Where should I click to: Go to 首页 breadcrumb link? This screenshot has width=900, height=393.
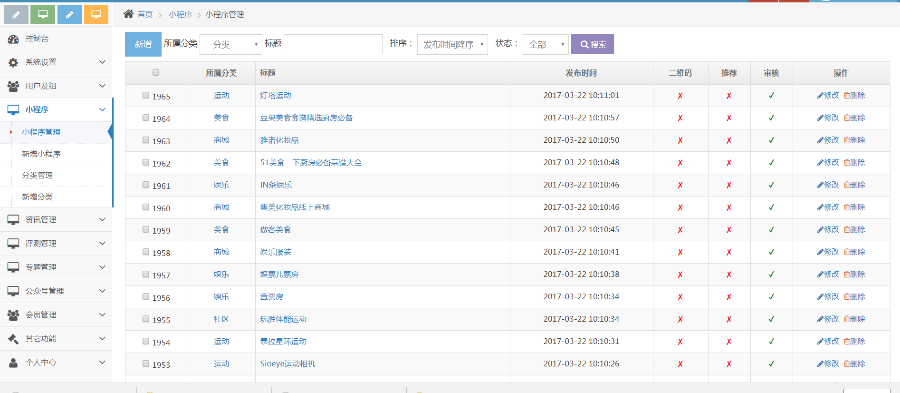(145, 14)
